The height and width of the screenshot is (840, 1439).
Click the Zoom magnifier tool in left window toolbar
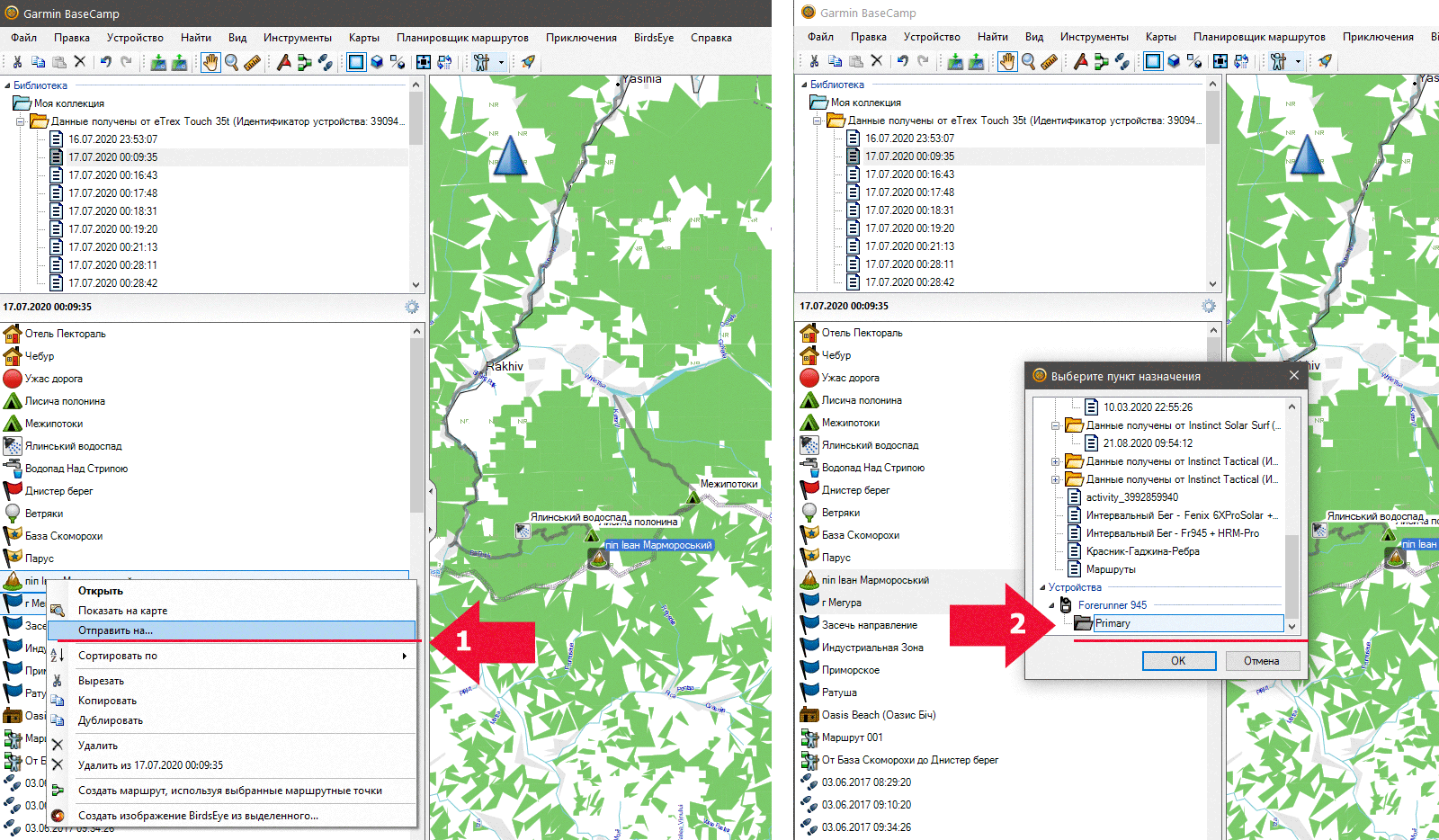[231, 62]
